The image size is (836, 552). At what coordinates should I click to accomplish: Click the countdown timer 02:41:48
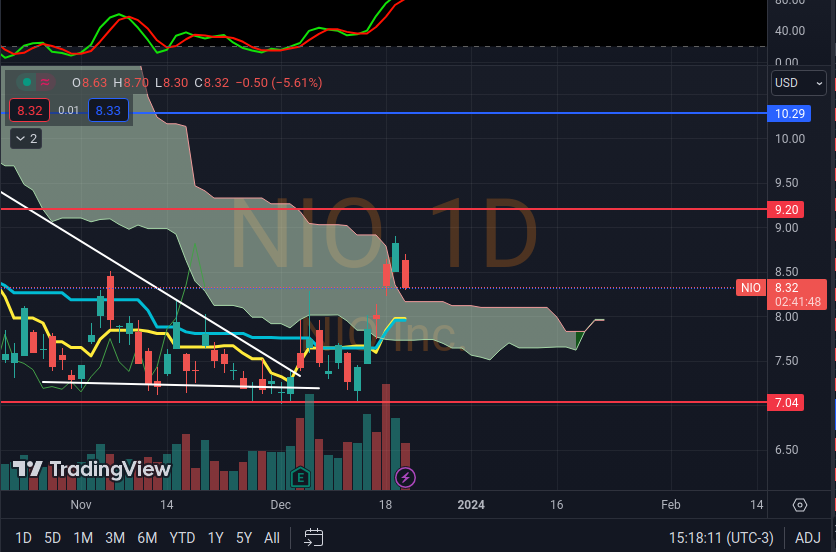pyautogui.click(x=798, y=302)
